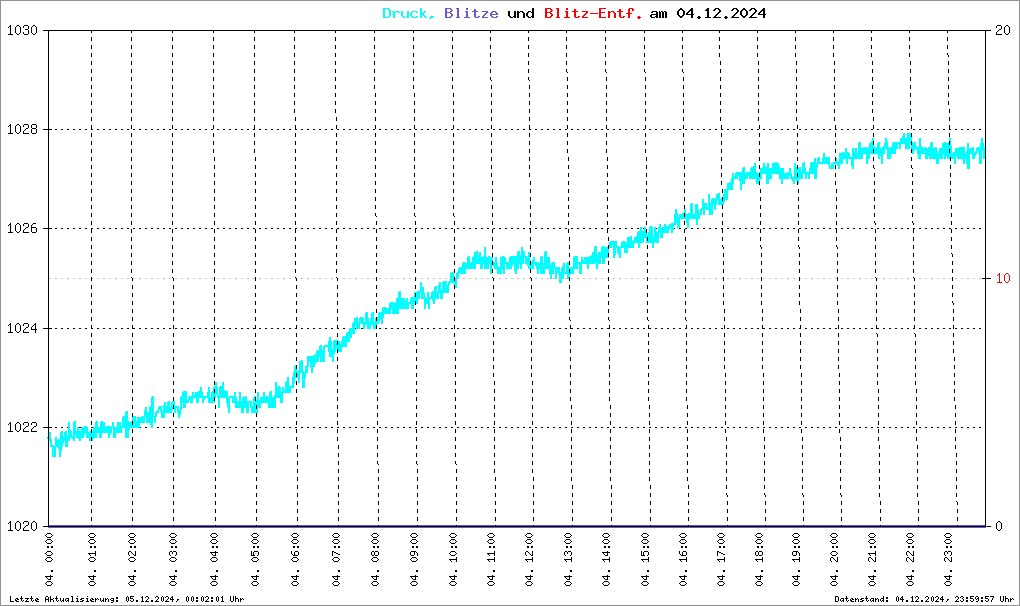Click the cyan 'Druck,' legend label
Image resolution: width=1020 pixels, height=606 pixels.
[x=409, y=14]
